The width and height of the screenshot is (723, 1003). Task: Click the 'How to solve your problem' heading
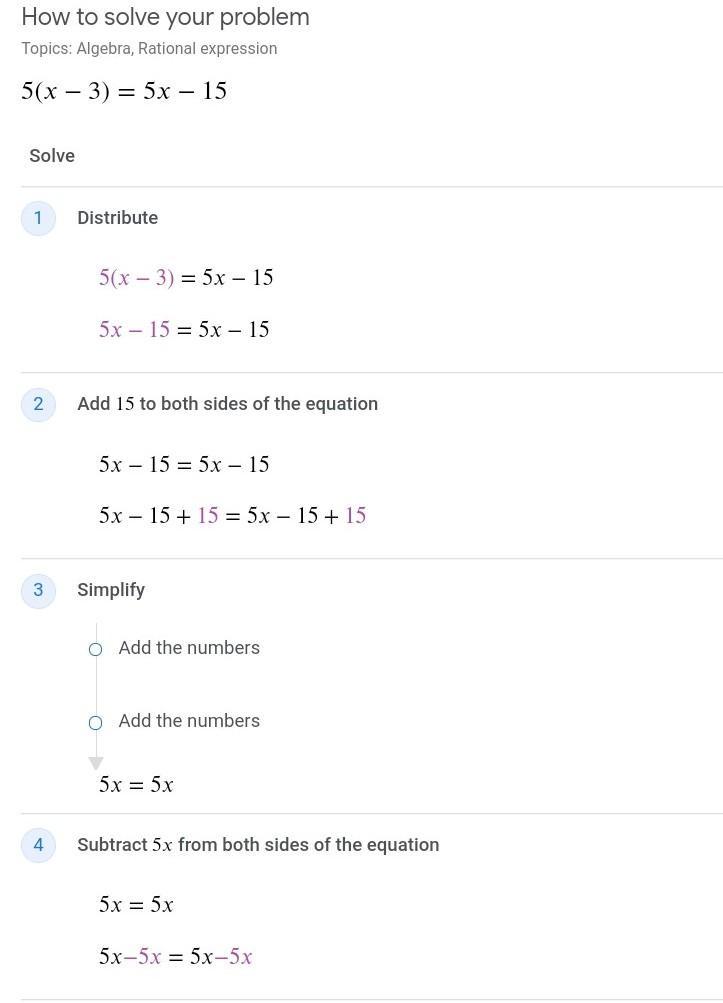tap(165, 17)
